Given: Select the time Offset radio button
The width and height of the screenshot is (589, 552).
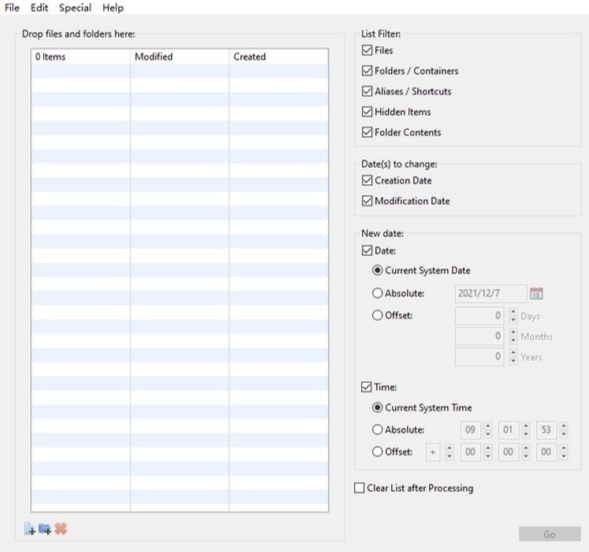Looking at the screenshot, I should tap(377, 451).
